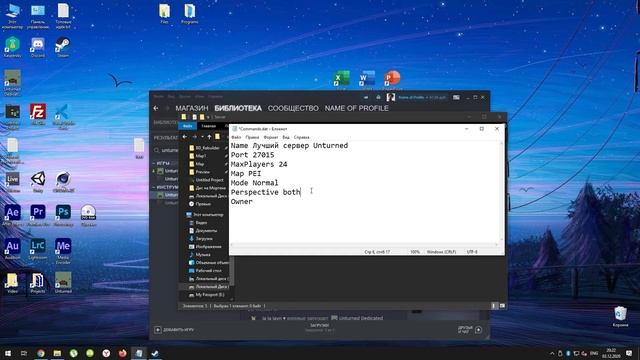Click the 'Map PEI' line in Notepad
The height and width of the screenshot is (360, 640).
(246, 174)
